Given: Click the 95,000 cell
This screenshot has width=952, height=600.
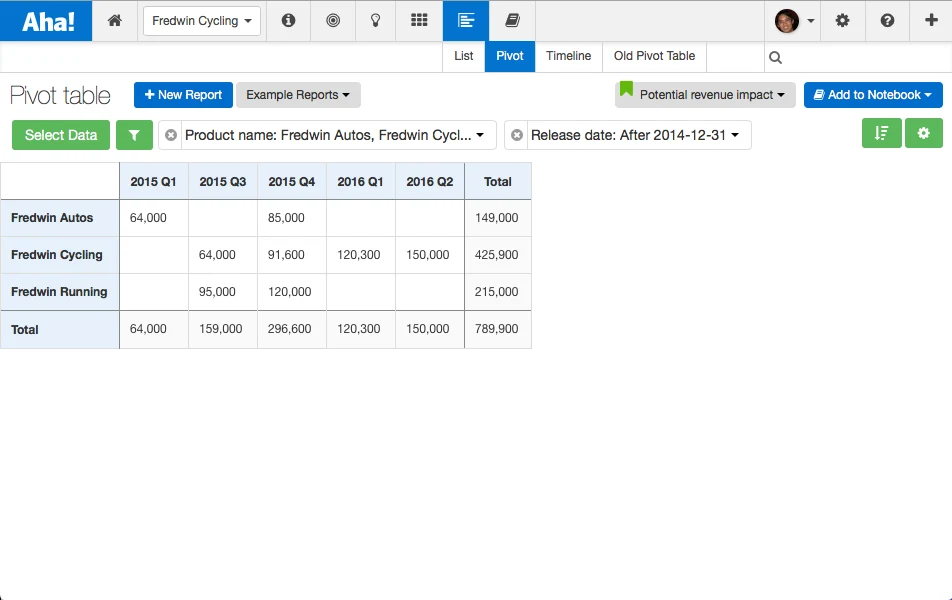Looking at the screenshot, I should click(x=223, y=292).
